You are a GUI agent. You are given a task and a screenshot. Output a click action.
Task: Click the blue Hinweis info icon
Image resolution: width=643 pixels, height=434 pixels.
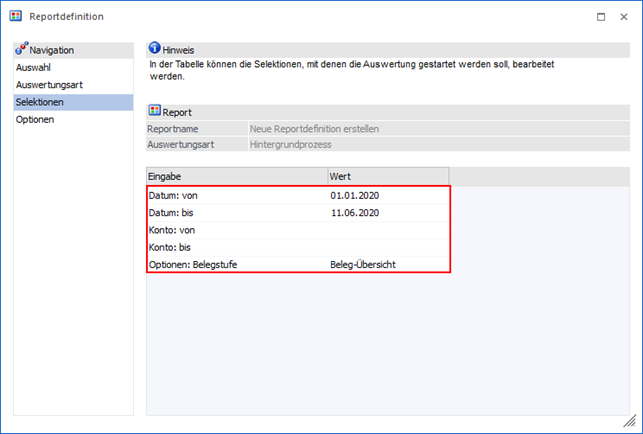pyautogui.click(x=154, y=48)
